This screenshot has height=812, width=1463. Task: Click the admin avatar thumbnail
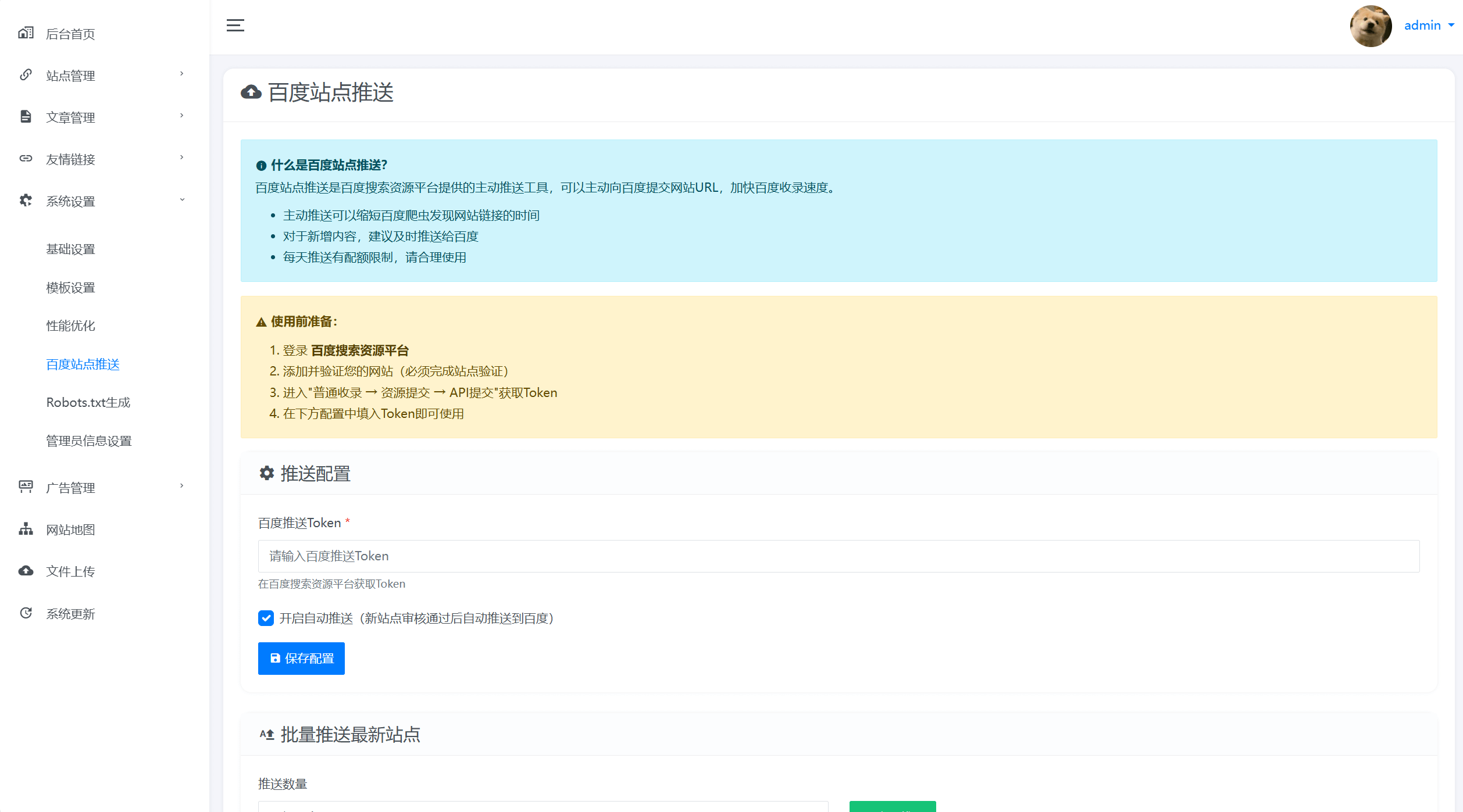1370,26
